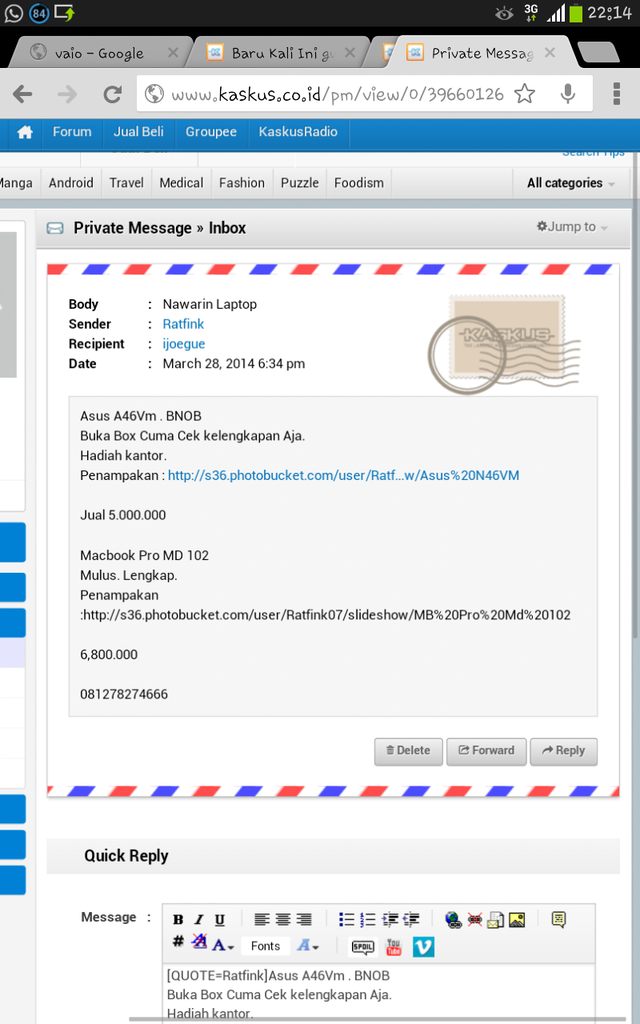Decrease indent in editor

click(x=411, y=920)
